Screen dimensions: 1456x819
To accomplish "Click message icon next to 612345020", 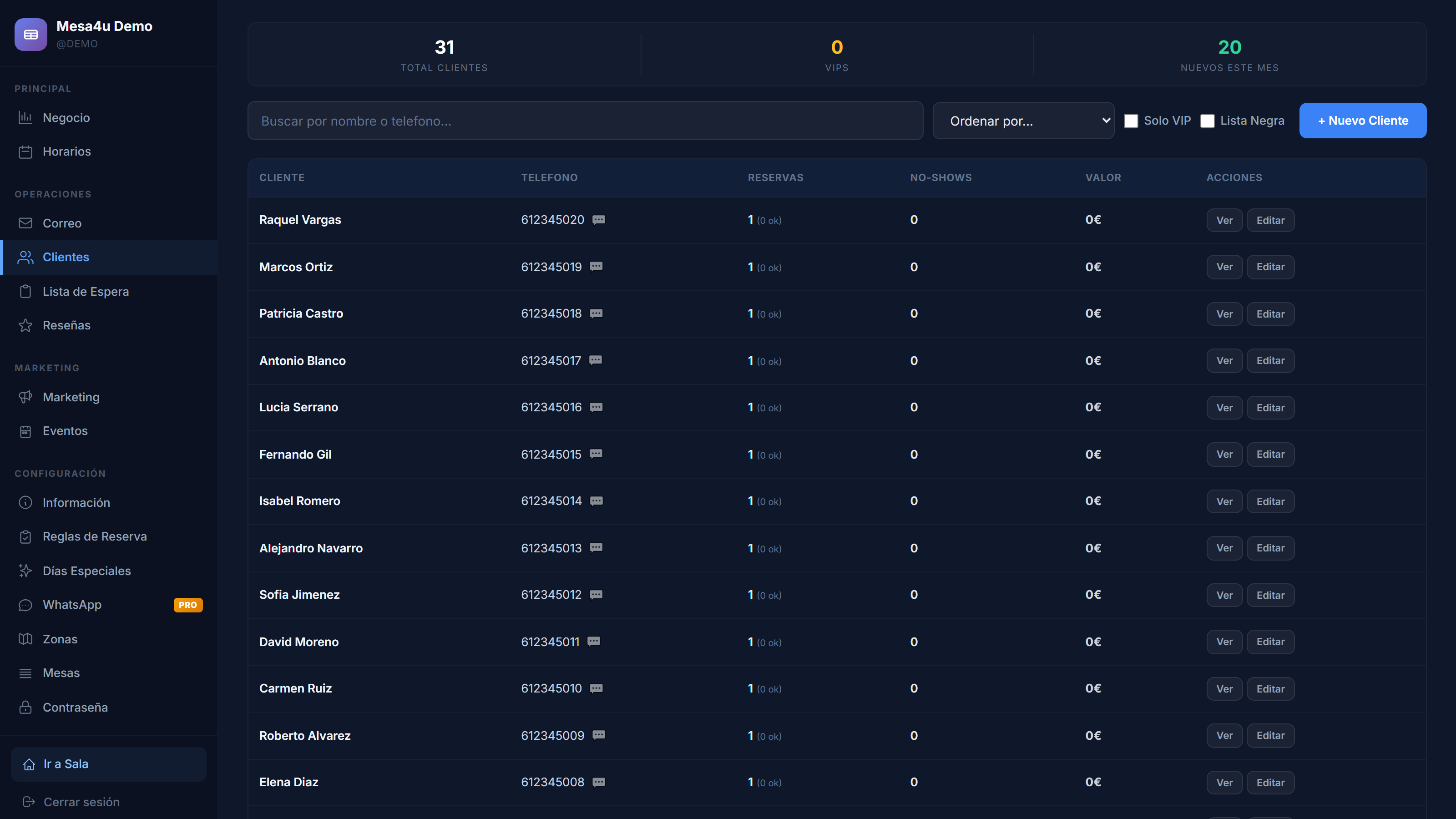I will (x=599, y=220).
